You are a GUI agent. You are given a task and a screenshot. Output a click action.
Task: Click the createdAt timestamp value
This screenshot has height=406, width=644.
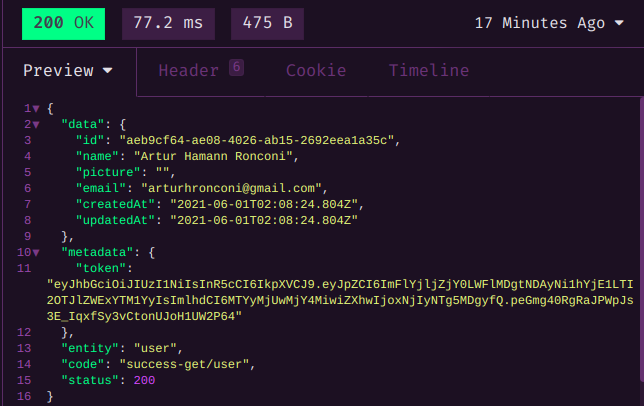point(264,204)
